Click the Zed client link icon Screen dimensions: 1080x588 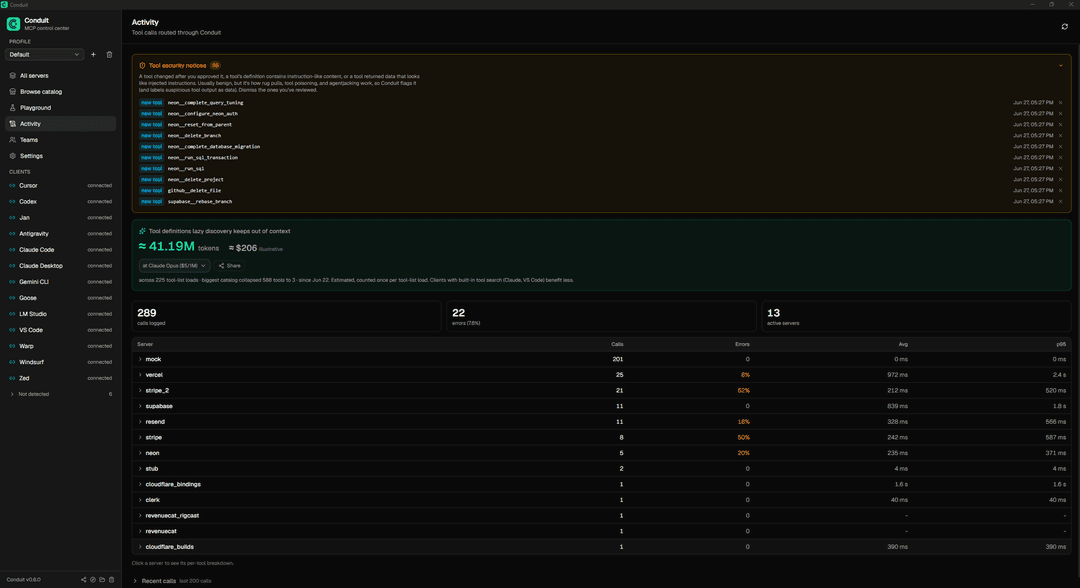pos(12,378)
